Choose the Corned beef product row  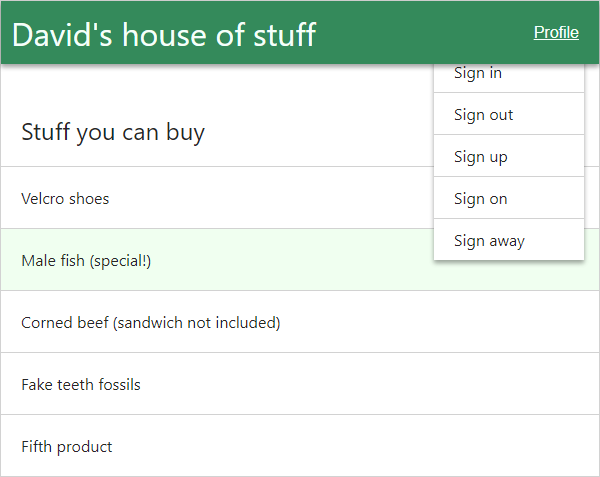pos(150,323)
